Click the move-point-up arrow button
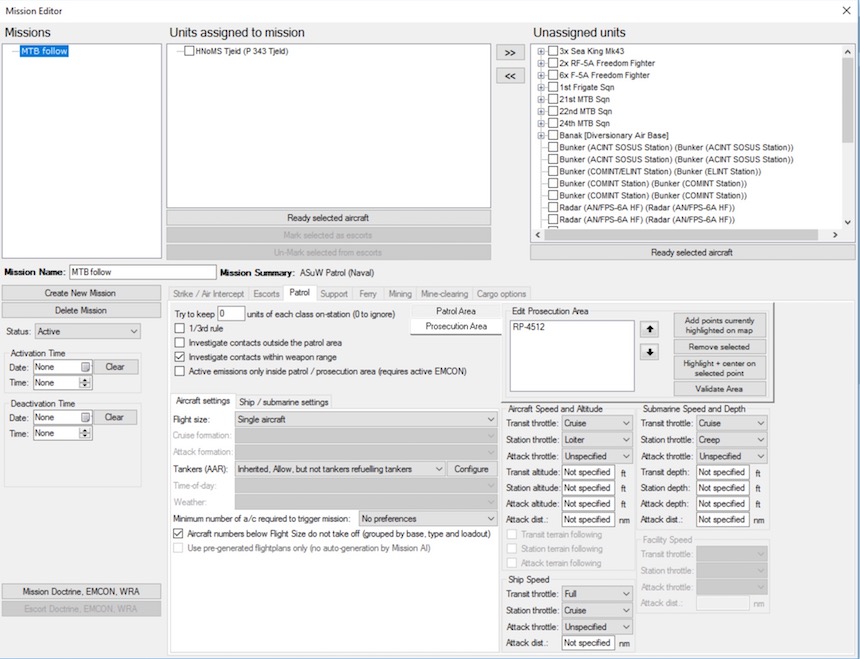Image resolution: width=860 pixels, height=659 pixels. click(x=650, y=329)
